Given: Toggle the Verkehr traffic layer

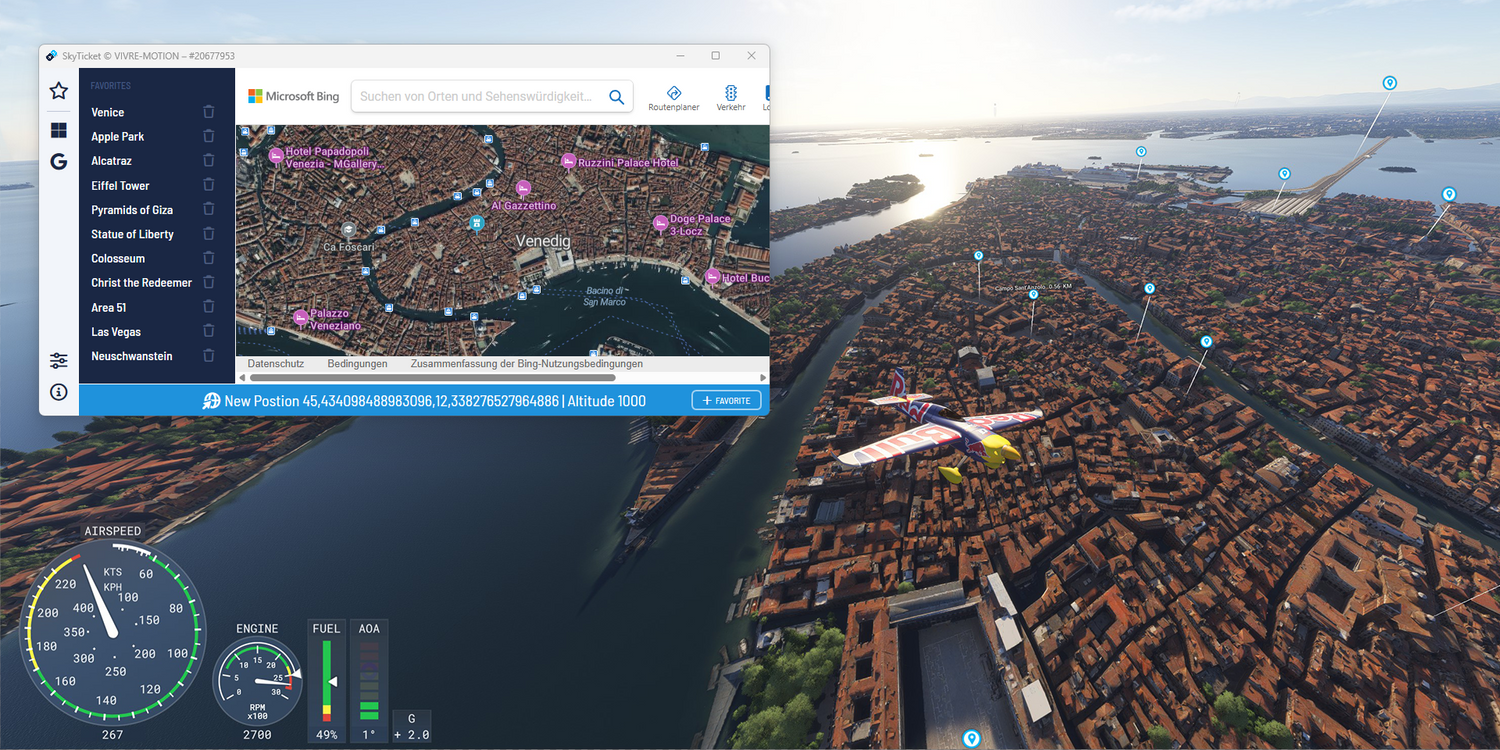Looking at the screenshot, I should pos(731,97).
